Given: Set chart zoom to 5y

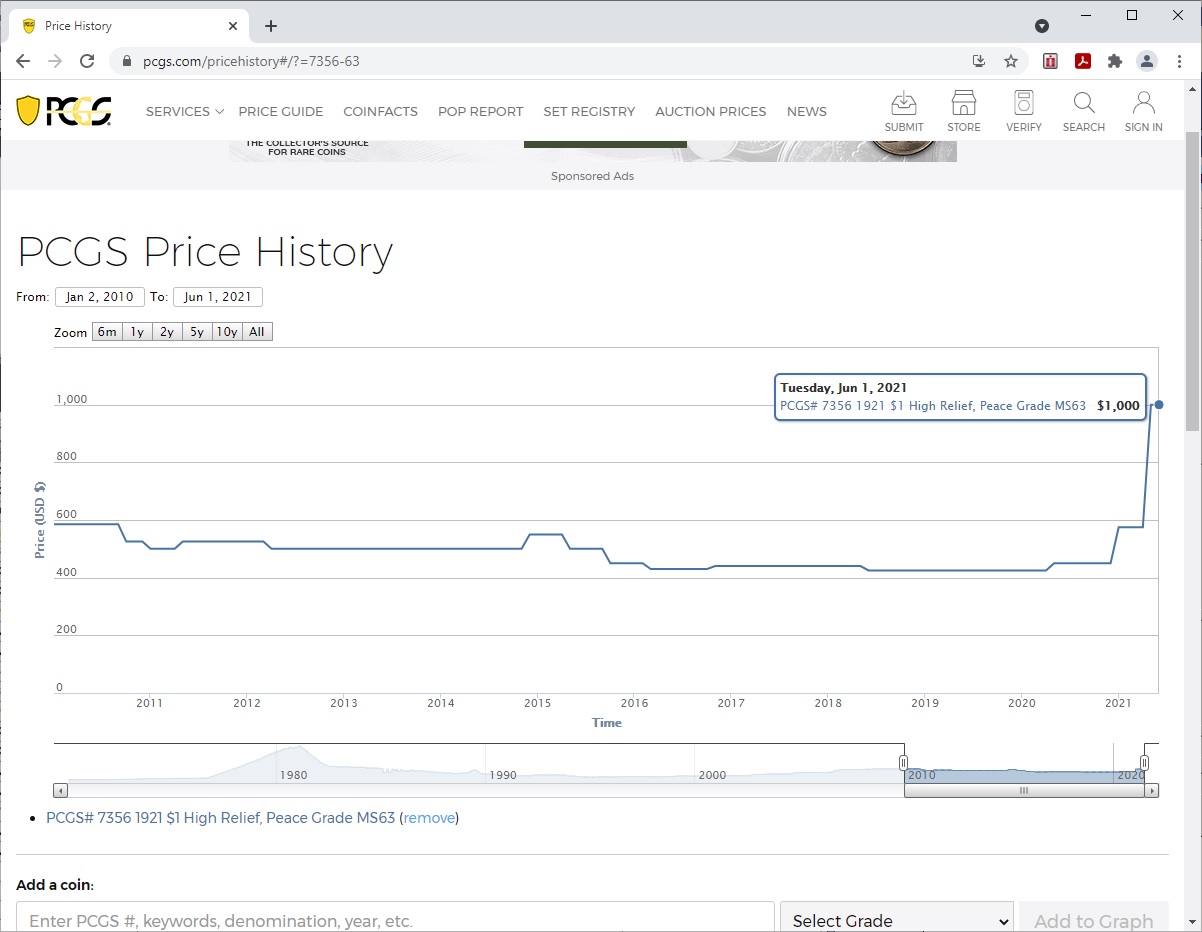Looking at the screenshot, I should [197, 332].
